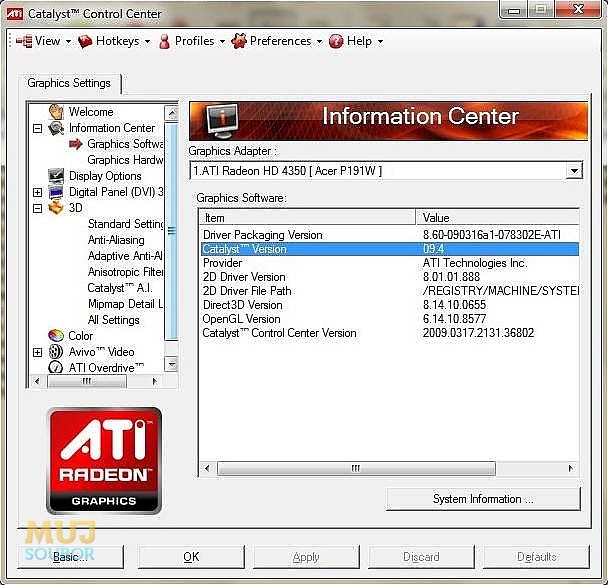Click the Digital Panel (DVI) icon

(x=56, y=192)
